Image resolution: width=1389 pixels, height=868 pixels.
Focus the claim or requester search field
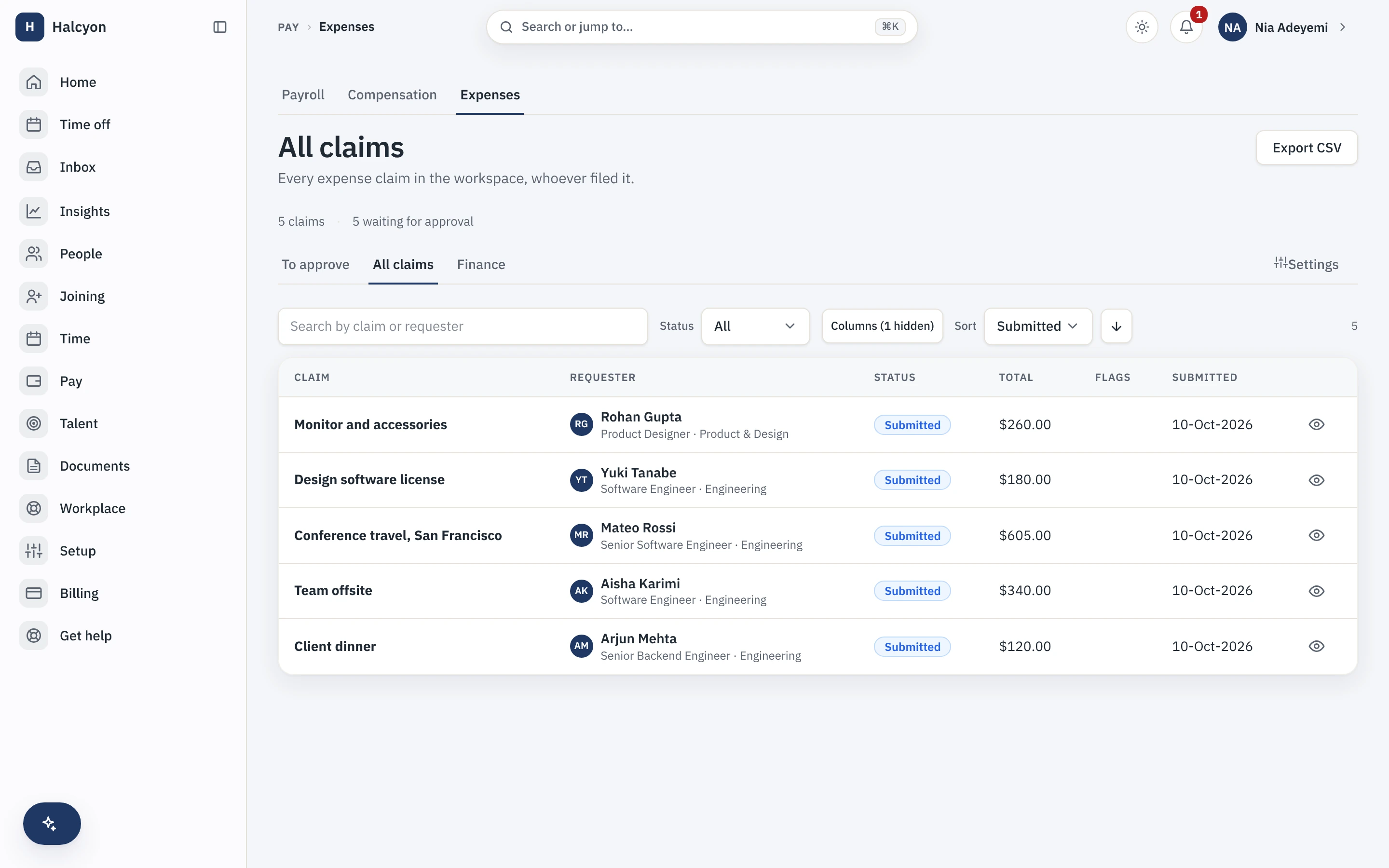click(463, 326)
